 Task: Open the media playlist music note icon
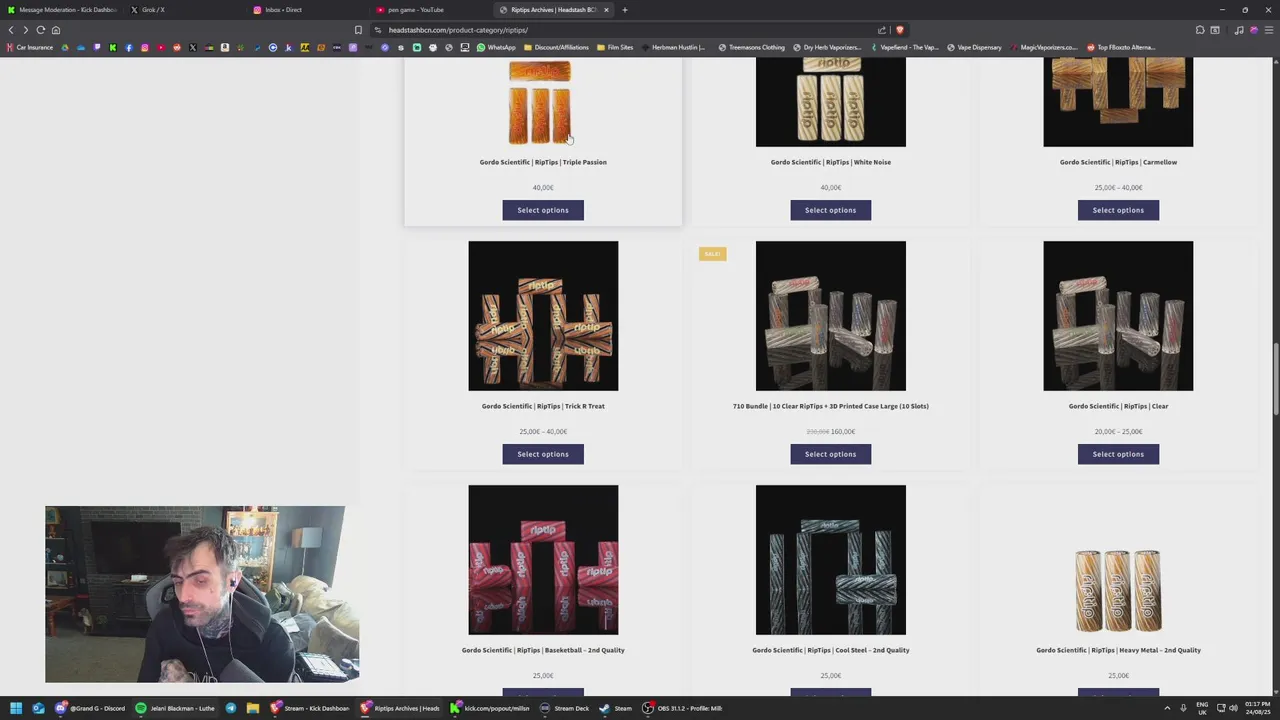[x=1240, y=30]
